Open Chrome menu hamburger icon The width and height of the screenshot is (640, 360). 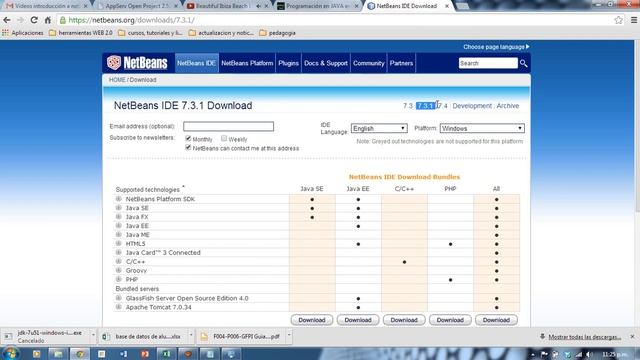pyautogui.click(x=633, y=20)
